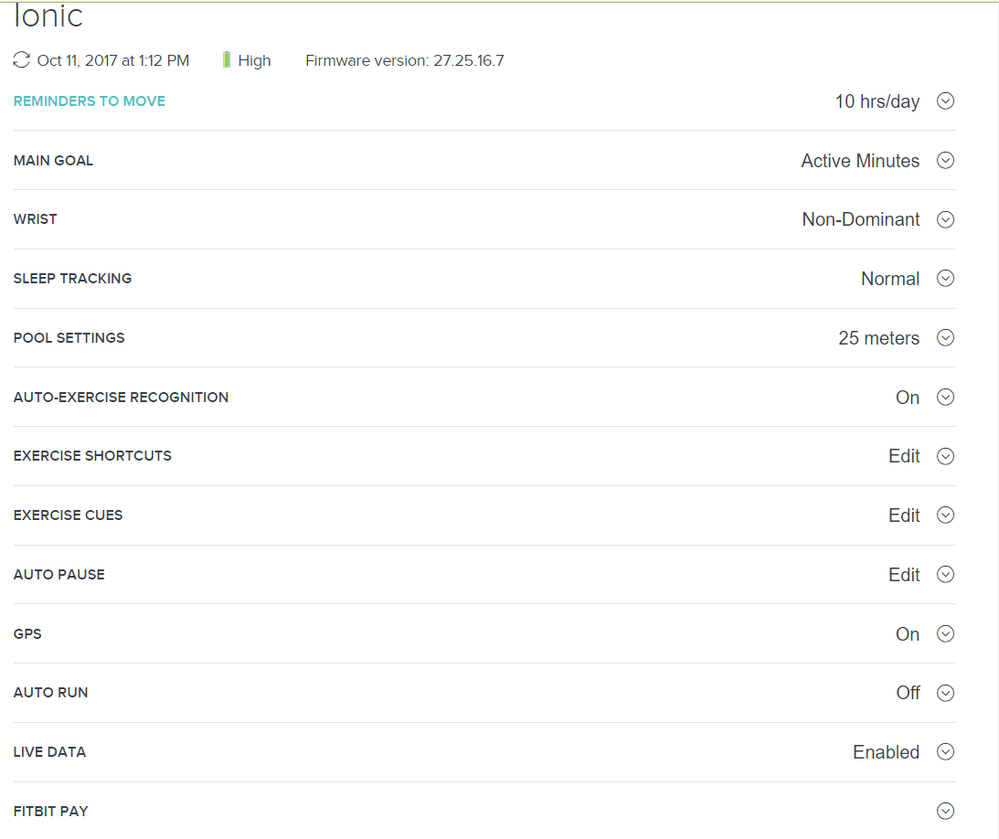Click the POOL SETTINGS label
The width and height of the screenshot is (999, 839).
[69, 338]
